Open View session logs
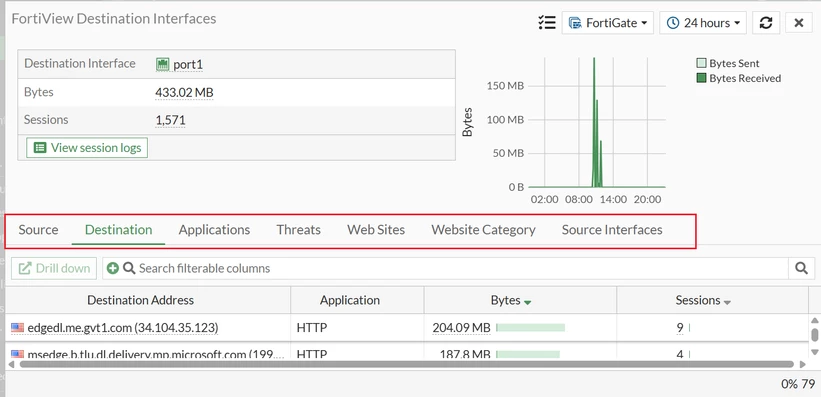The height and width of the screenshot is (397, 821). [87, 148]
